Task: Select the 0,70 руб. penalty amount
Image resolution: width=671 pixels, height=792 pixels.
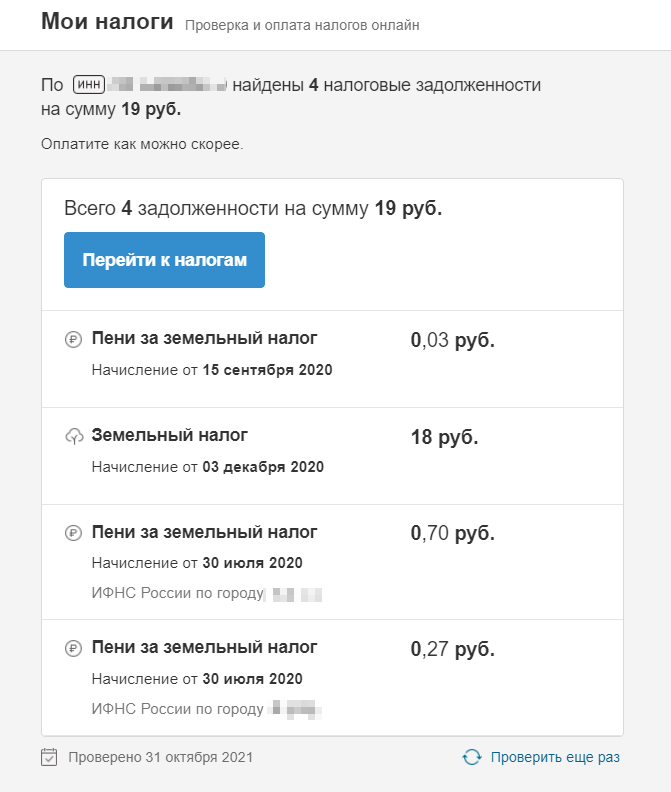Action: (x=452, y=534)
